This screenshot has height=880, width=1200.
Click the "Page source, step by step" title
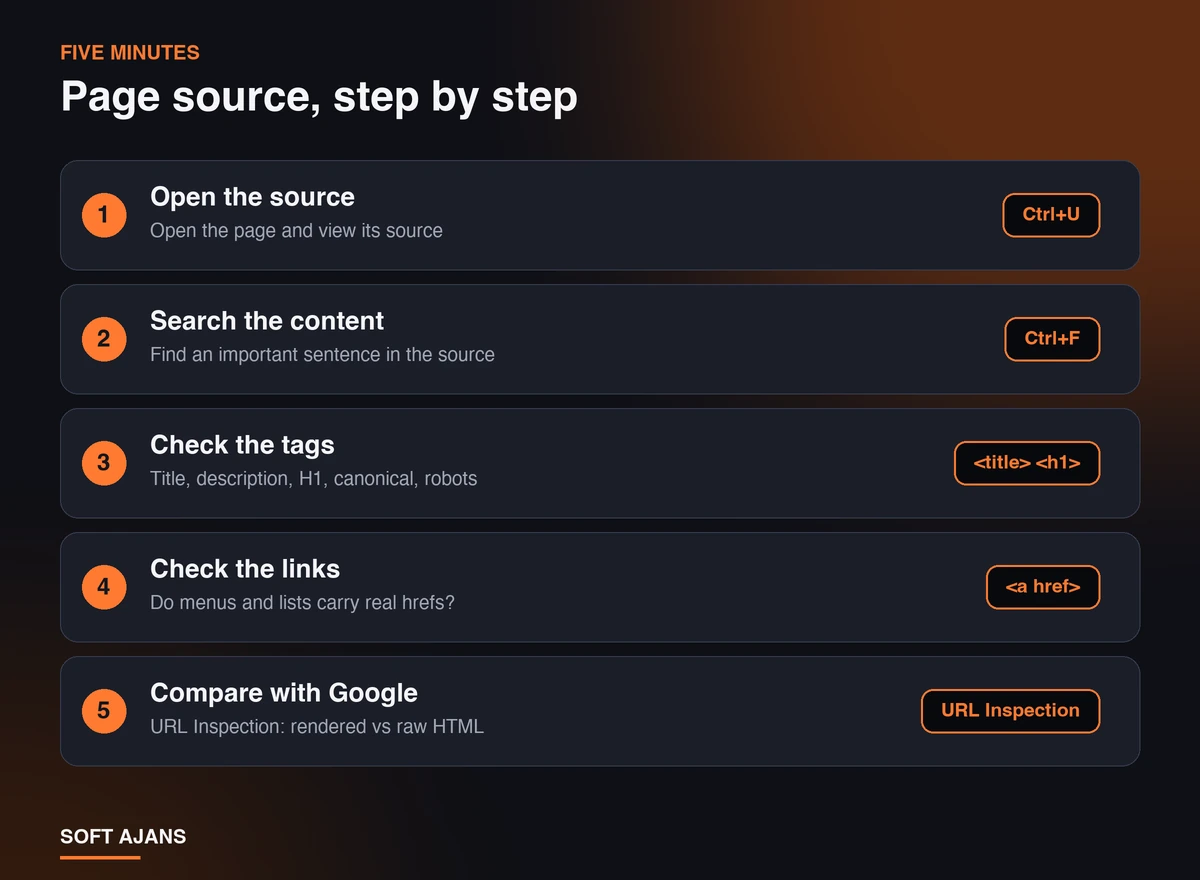pos(319,98)
